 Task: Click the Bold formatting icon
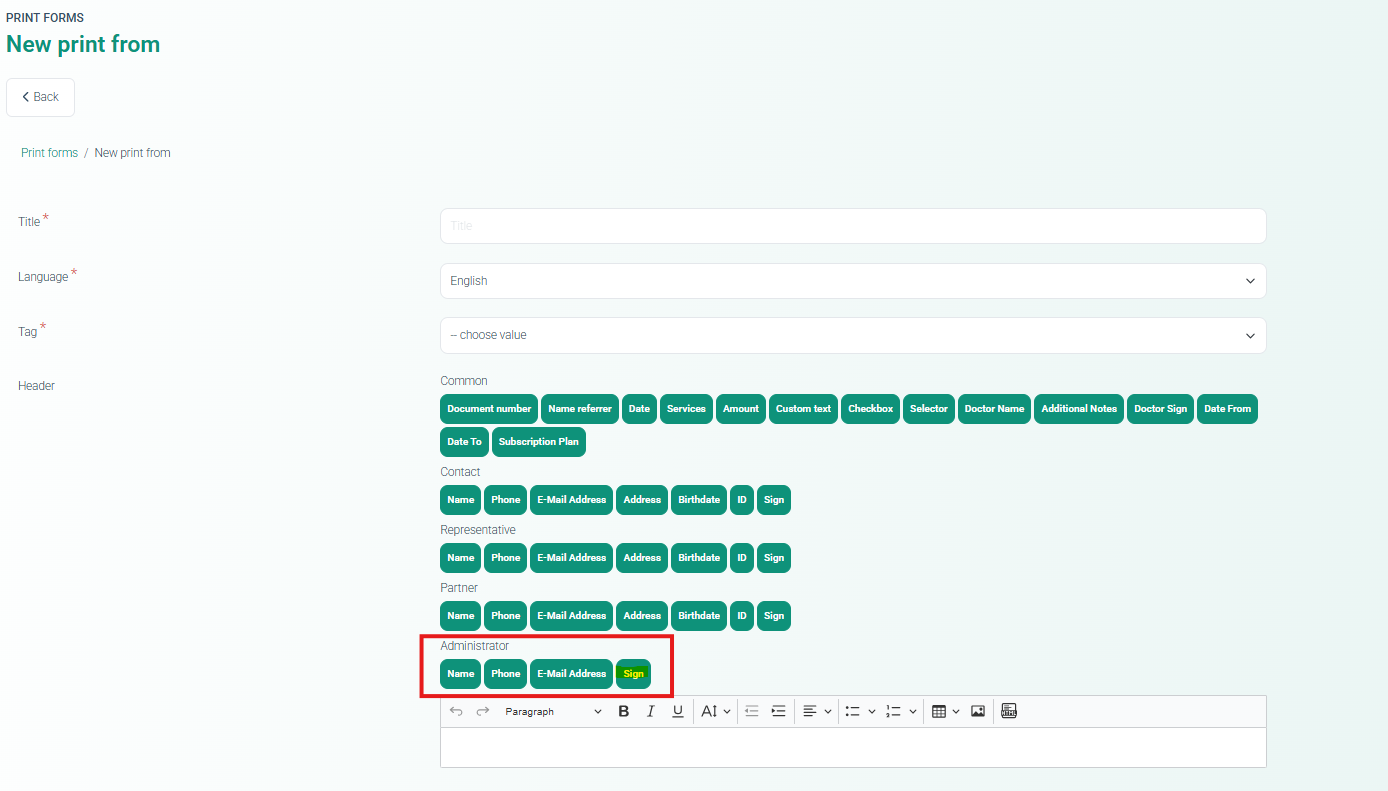(624, 711)
